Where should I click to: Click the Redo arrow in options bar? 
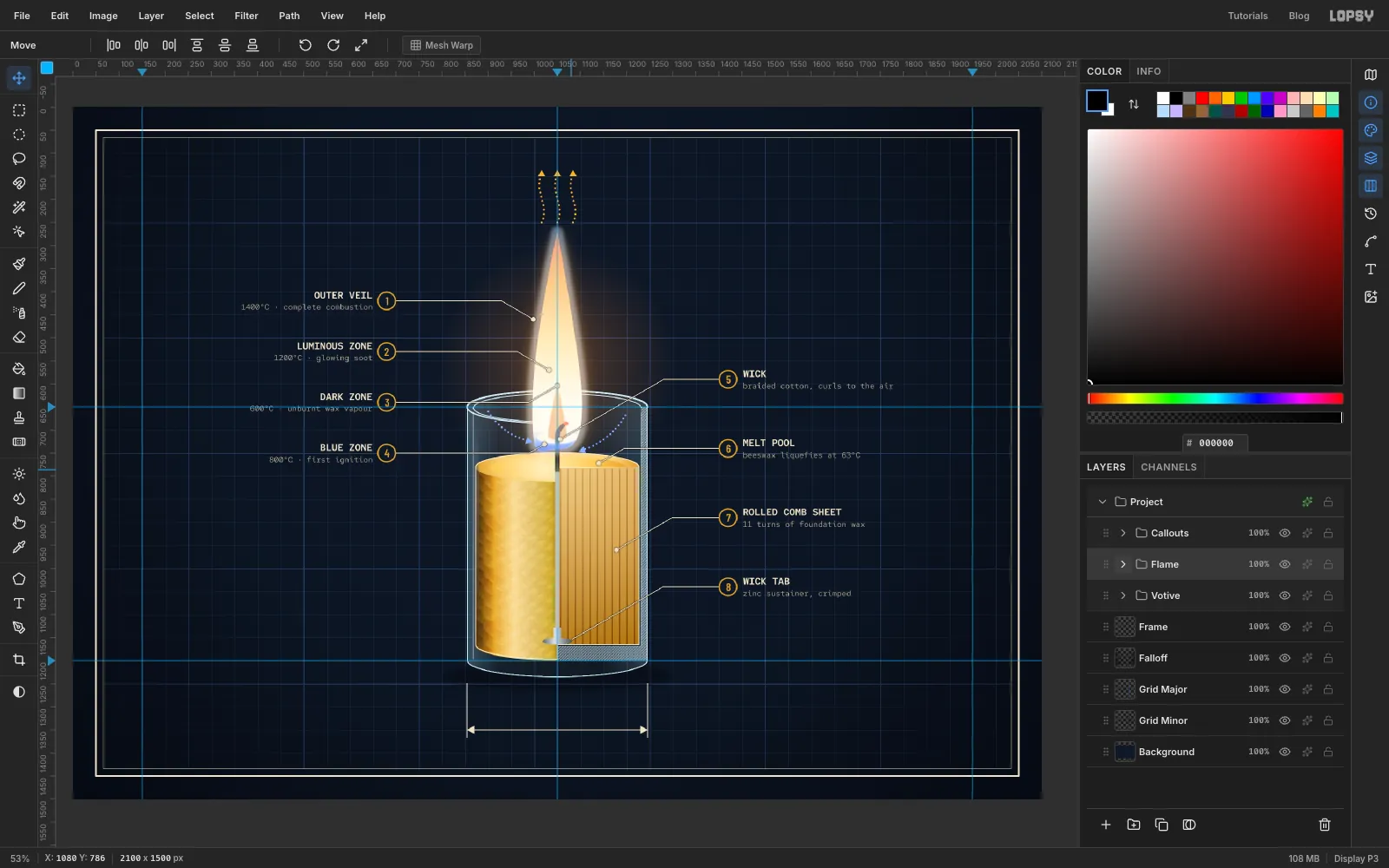point(333,45)
